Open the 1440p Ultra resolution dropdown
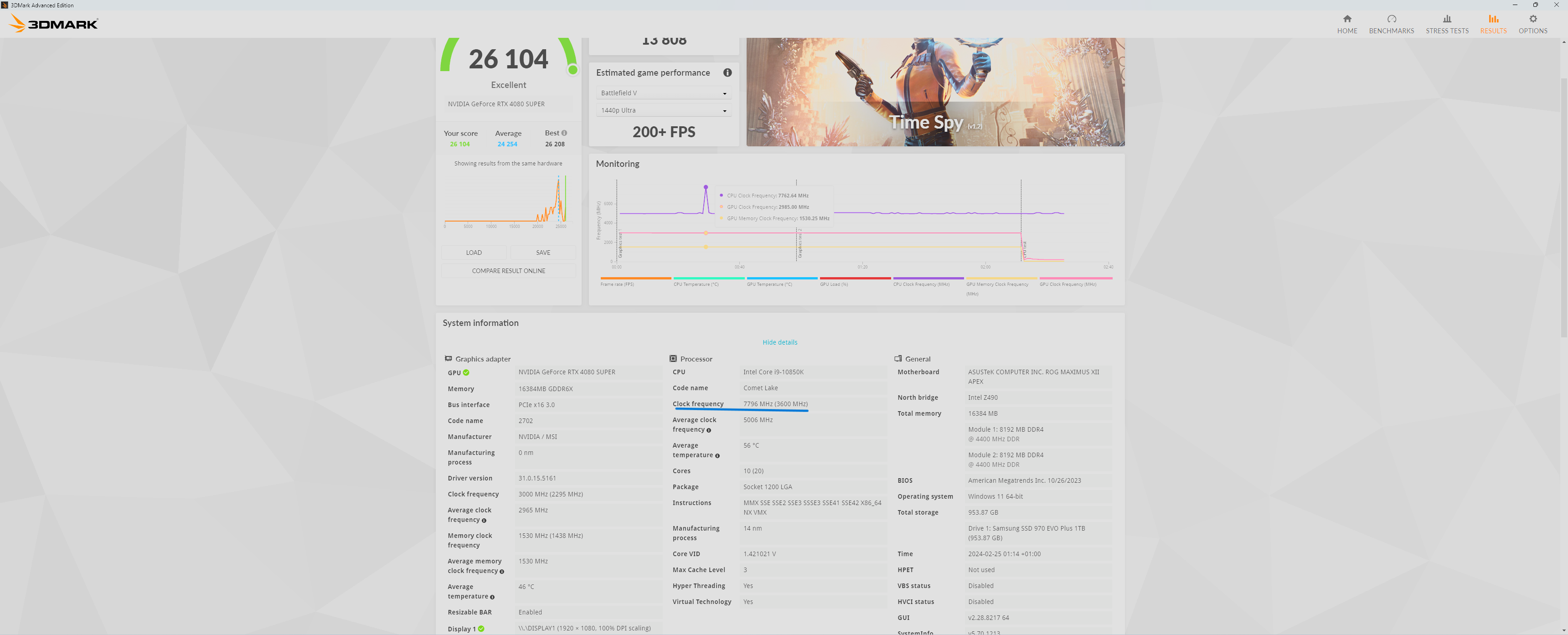1568x635 pixels. [x=663, y=110]
